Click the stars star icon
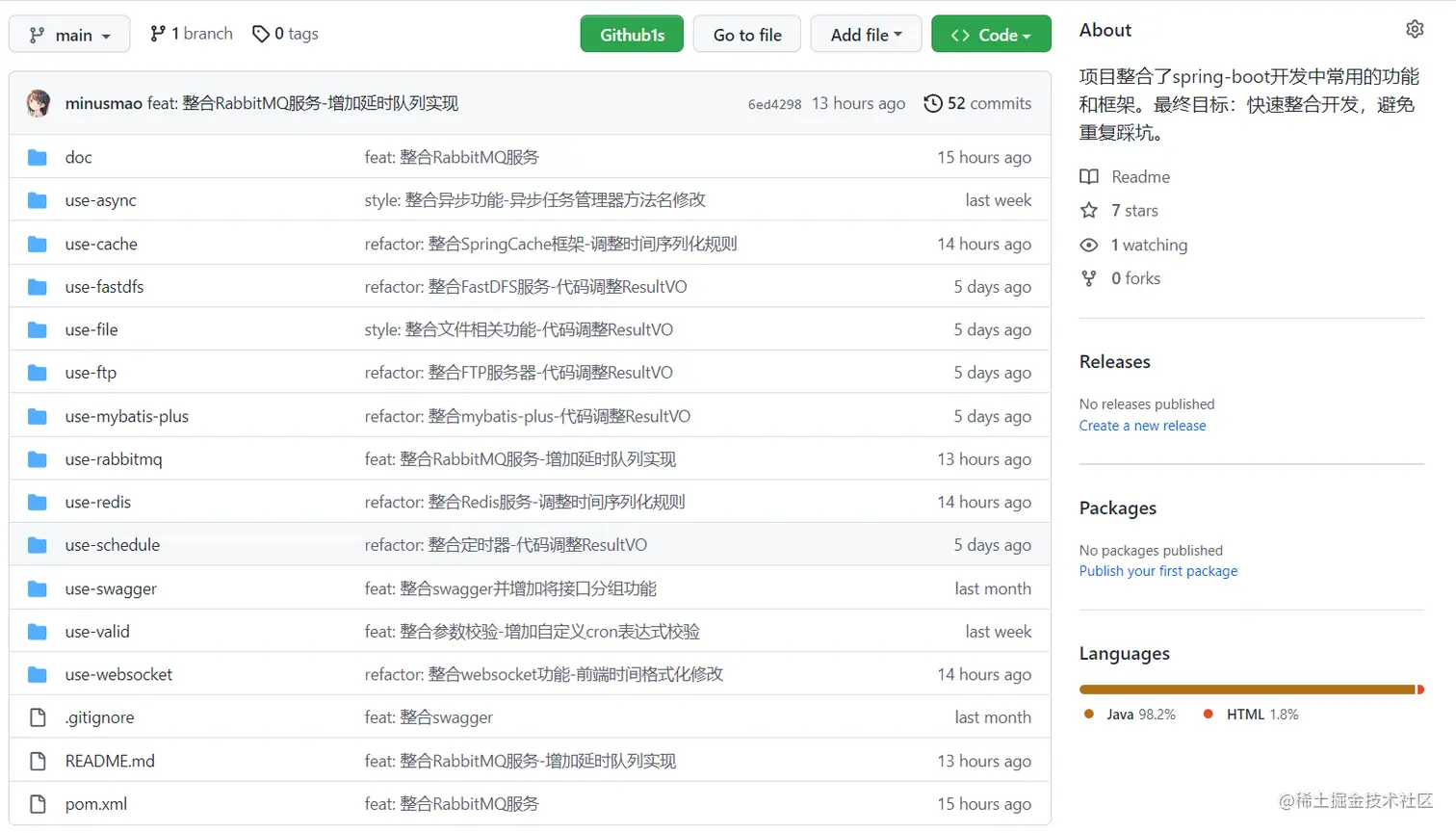The width and height of the screenshot is (1456, 833). coord(1089,210)
